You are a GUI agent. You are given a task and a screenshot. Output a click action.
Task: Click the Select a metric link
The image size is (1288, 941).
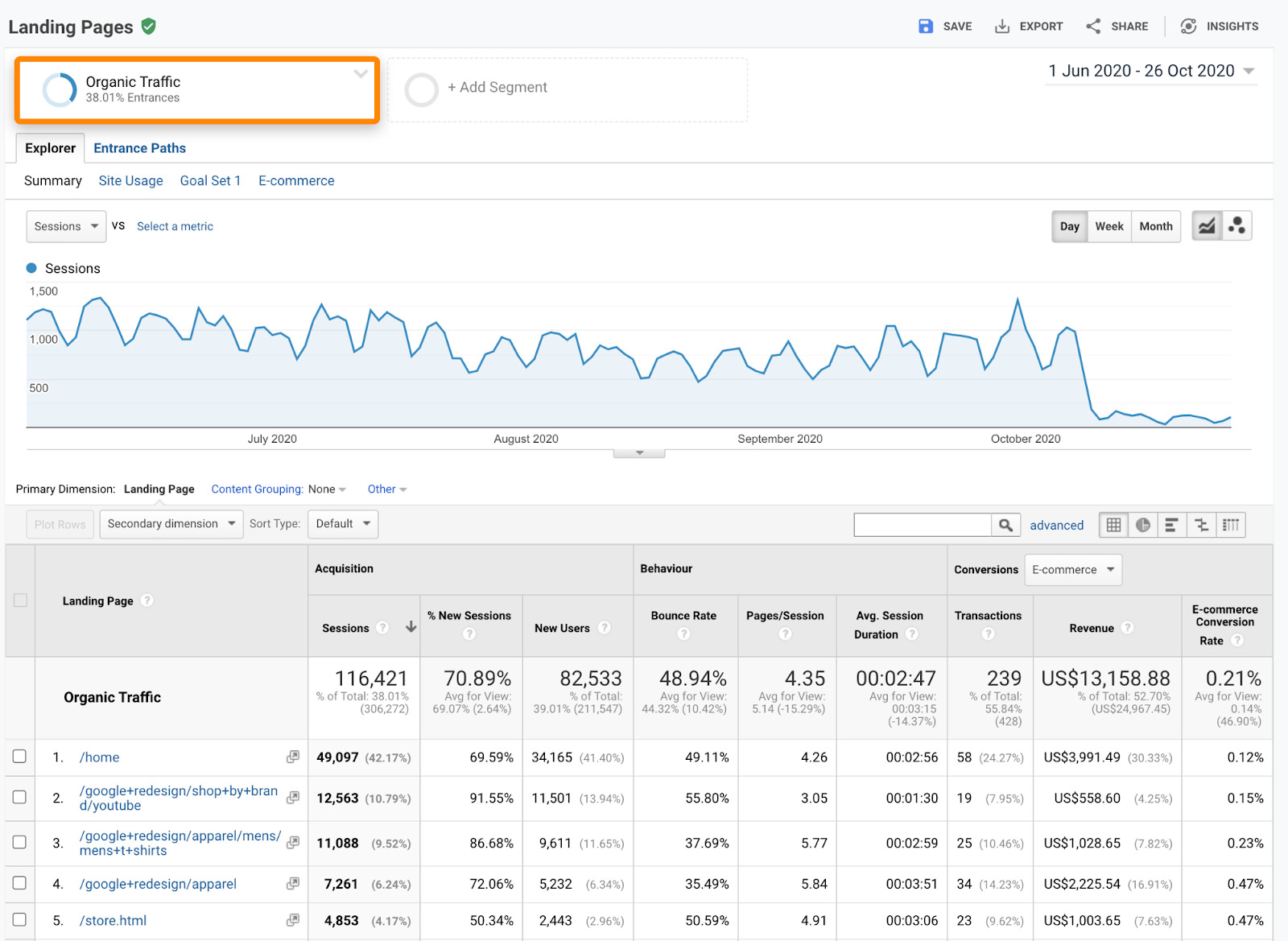pos(175,226)
